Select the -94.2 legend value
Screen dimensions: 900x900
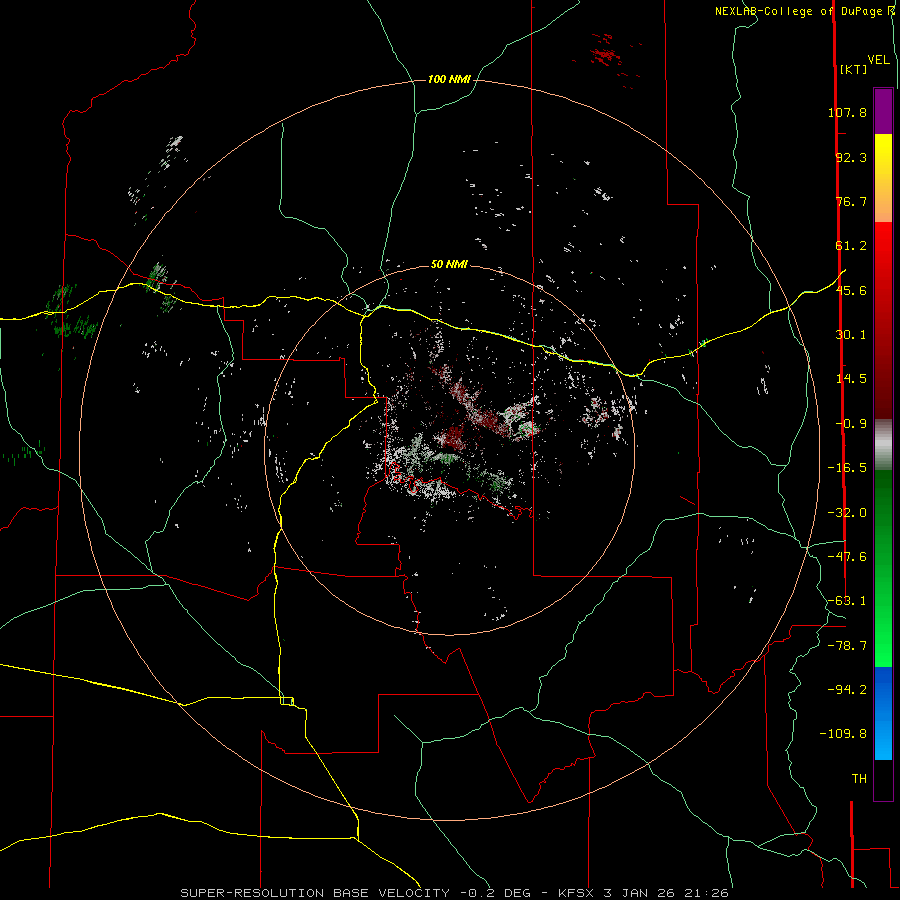pos(847,690)
